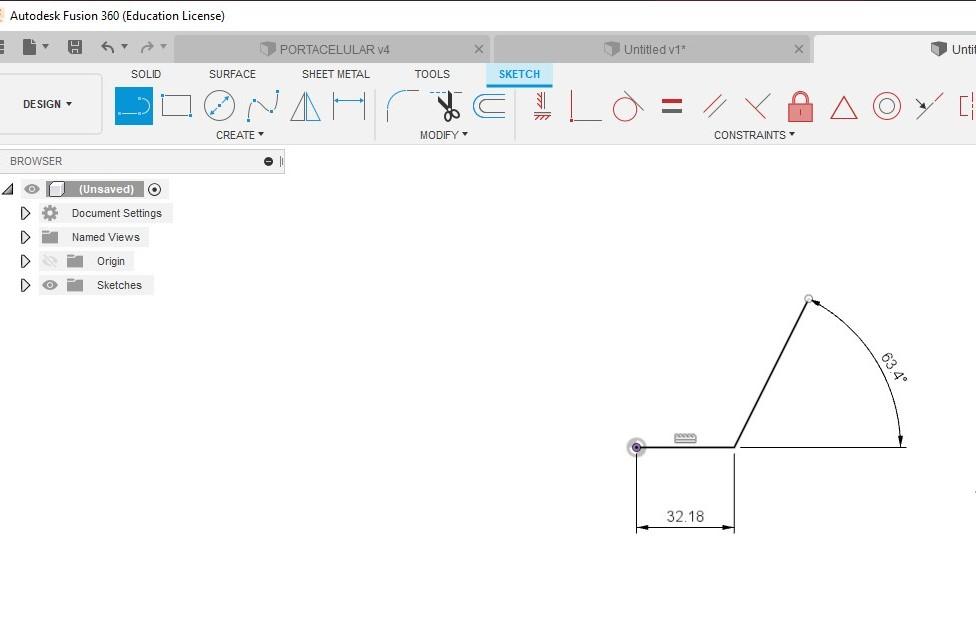Open the DESIGN workspace dropdown

(47, 104)
